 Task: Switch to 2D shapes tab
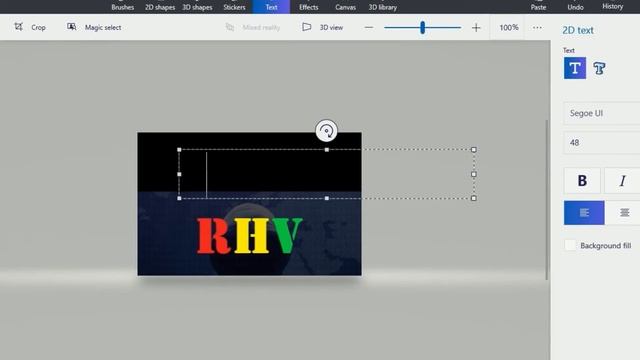coord(160,7)
